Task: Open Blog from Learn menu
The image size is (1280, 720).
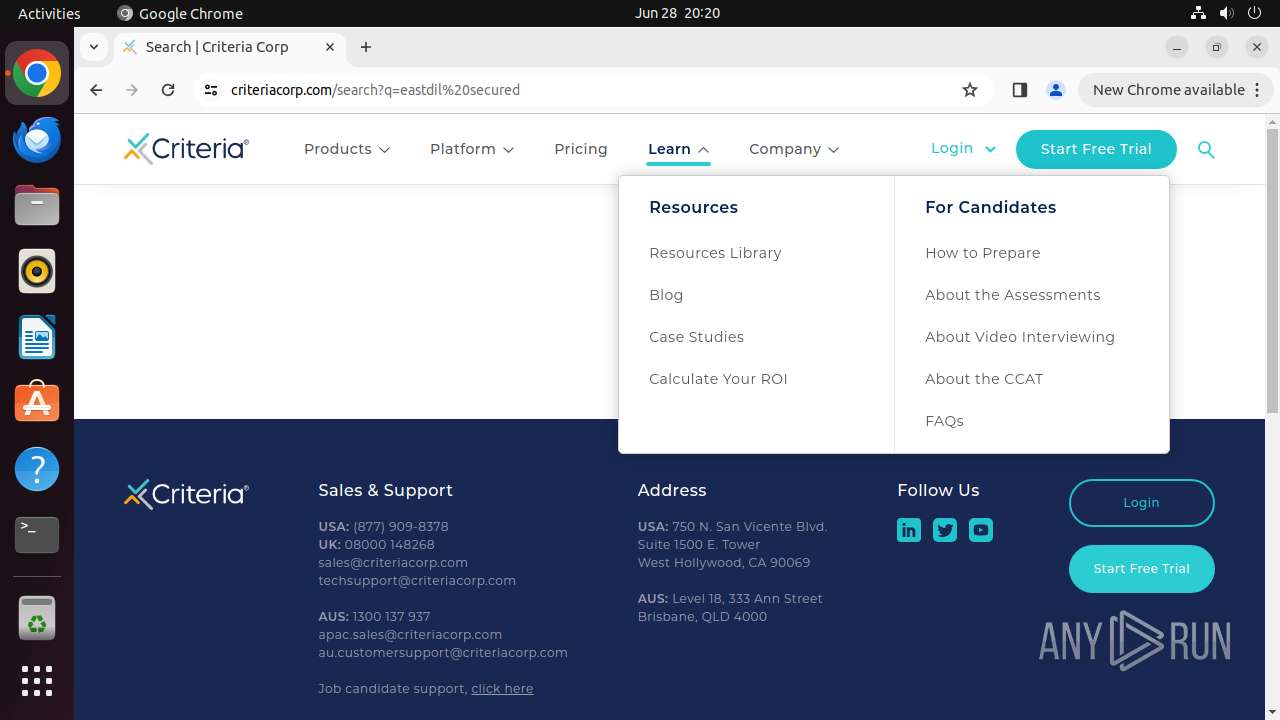Action: pyautogui.click(x=666, y=295)
